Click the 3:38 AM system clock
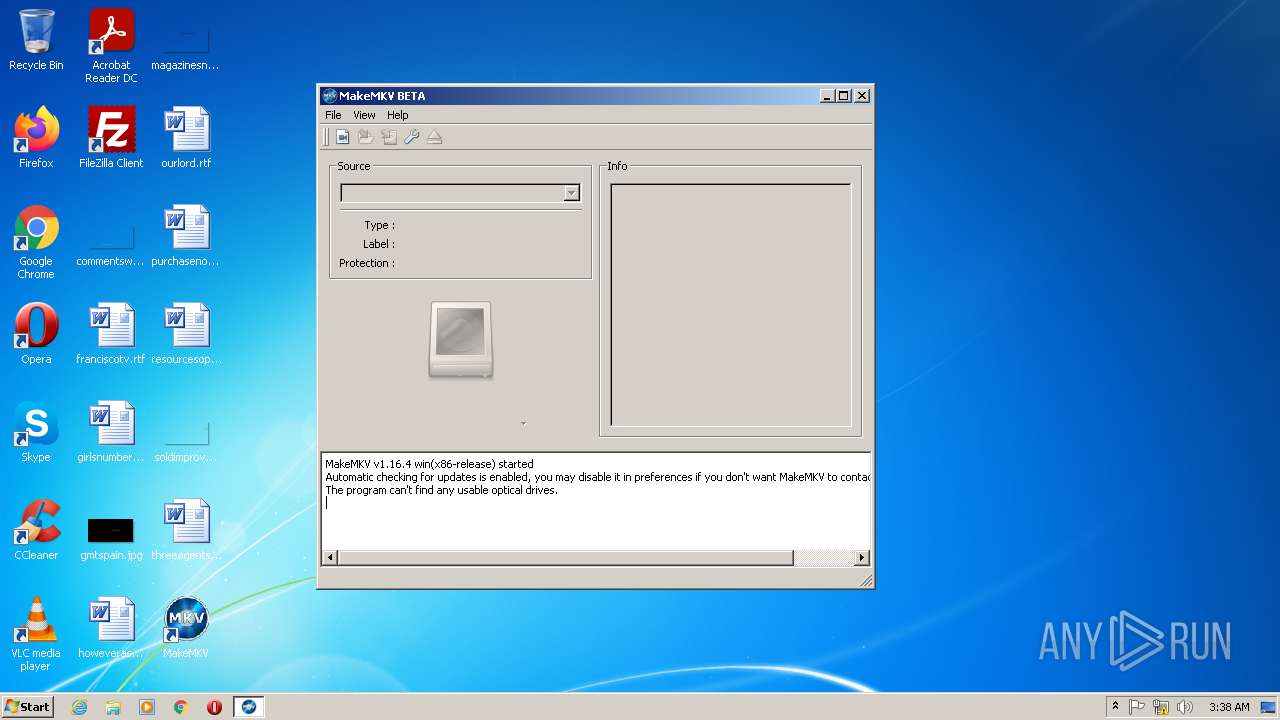The width and height of the screenshot is (1280, 720). pyautogui.click(x=1229, y=707)
